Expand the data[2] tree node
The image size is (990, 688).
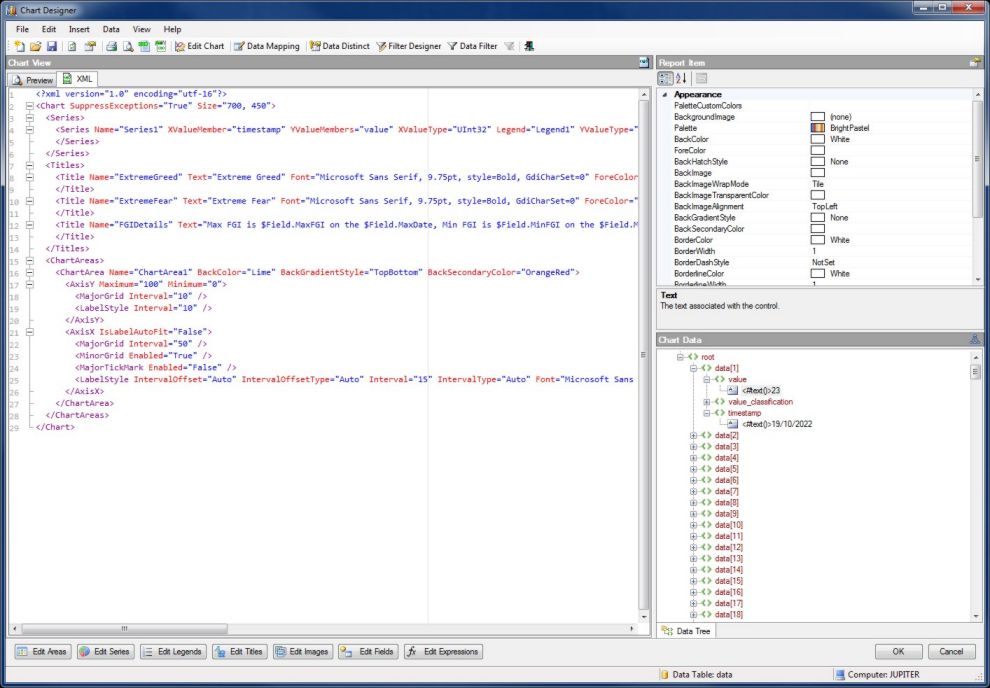tap(694, 436)
